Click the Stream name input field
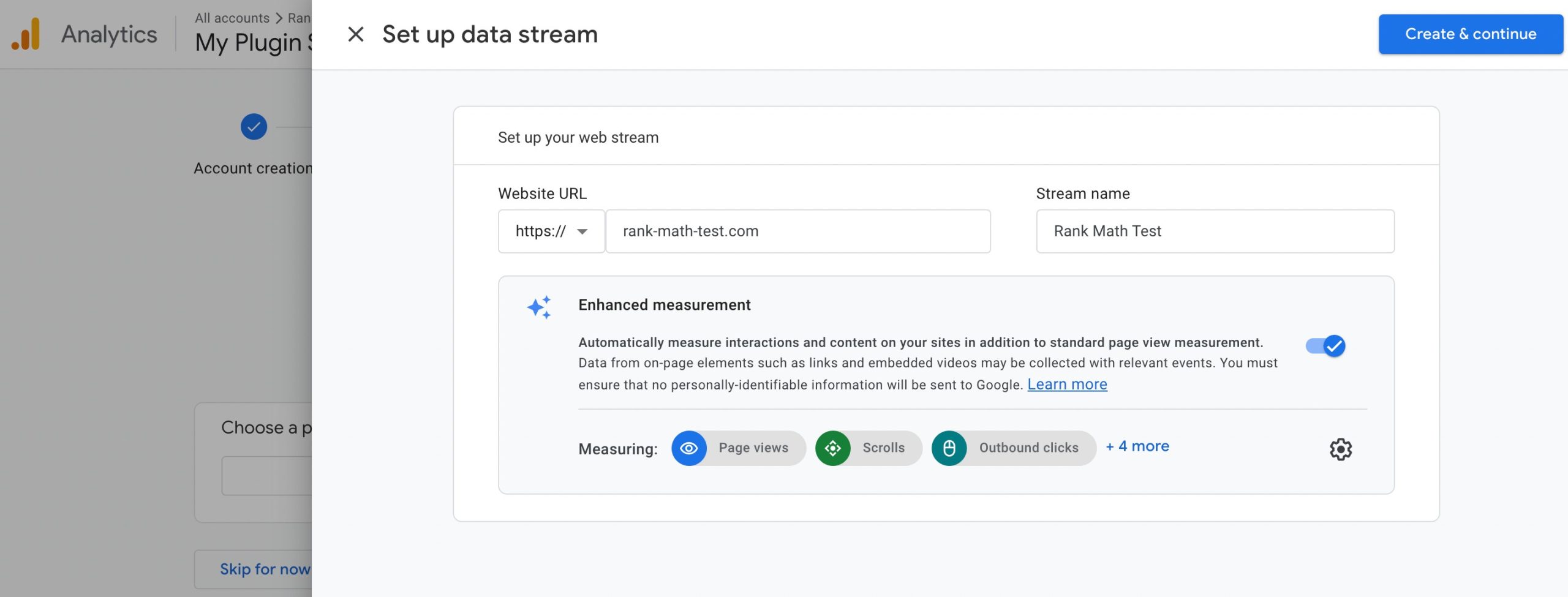 point(1215,231)
